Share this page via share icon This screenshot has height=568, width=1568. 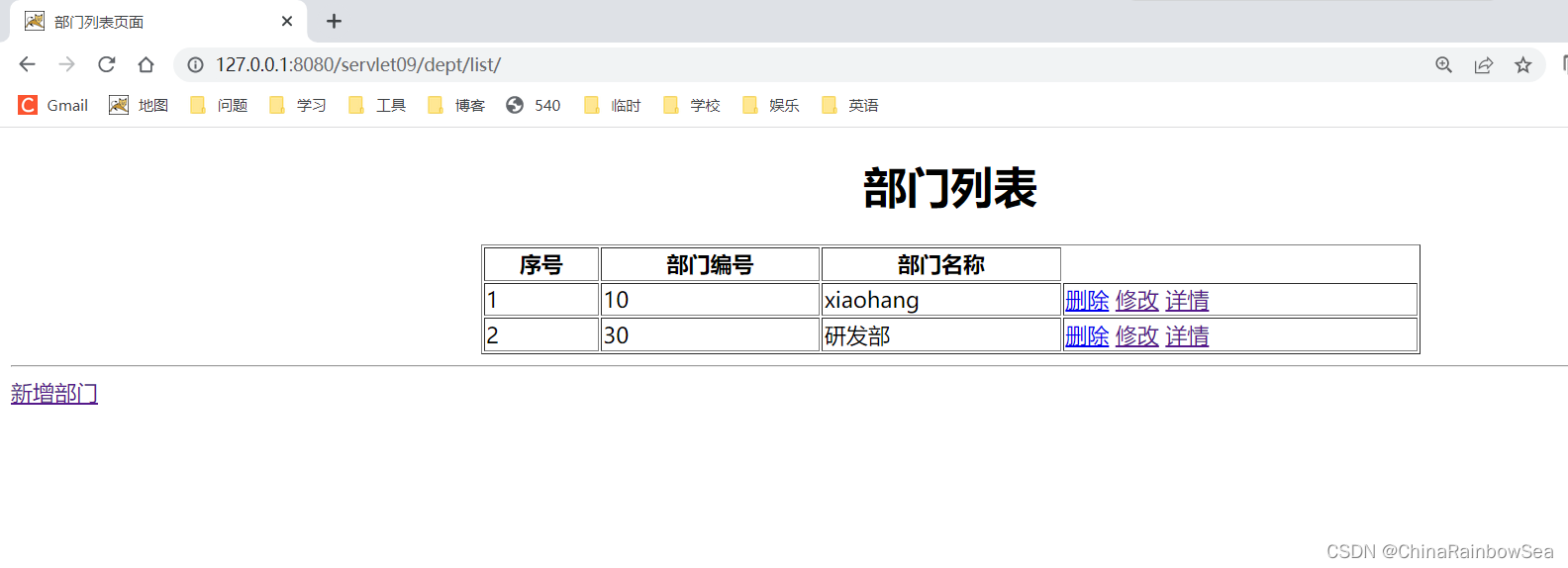(x=1483, y=64)
